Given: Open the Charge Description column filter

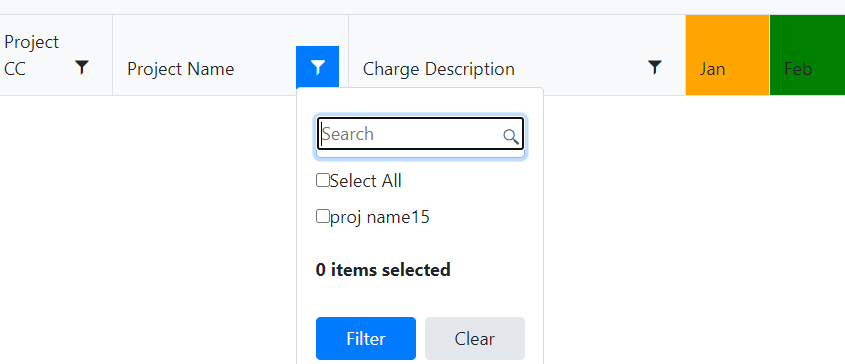Looking at the screenshot, I should click(654, 67).
